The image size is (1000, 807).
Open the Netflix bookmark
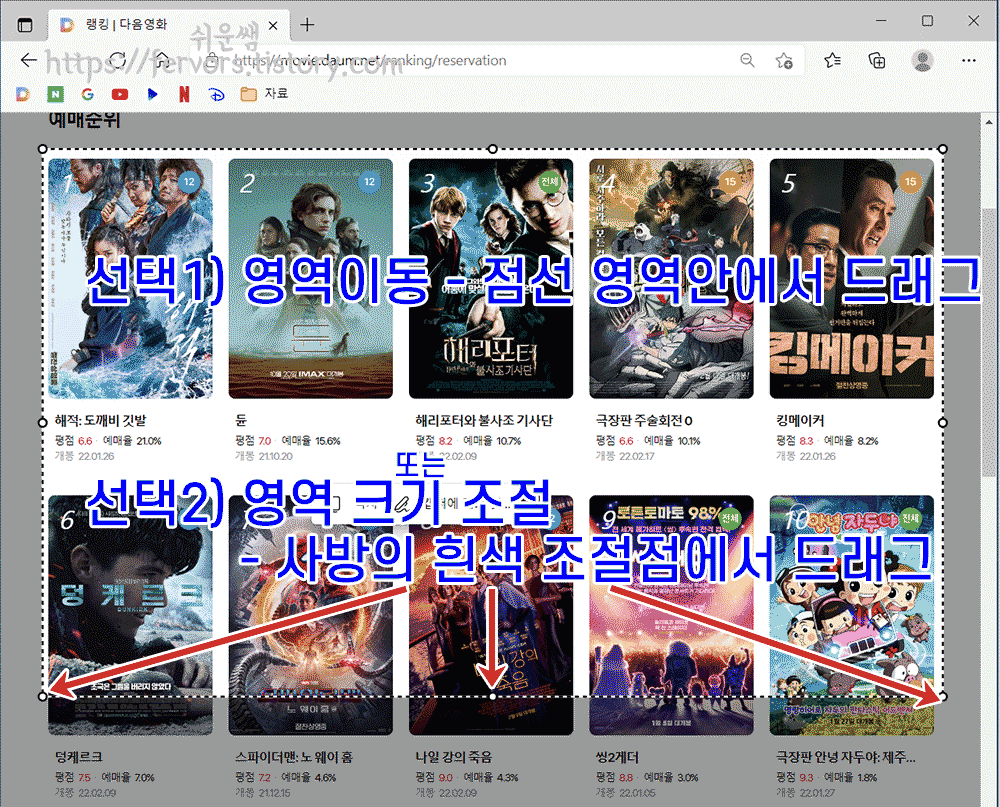click(184, 94)
